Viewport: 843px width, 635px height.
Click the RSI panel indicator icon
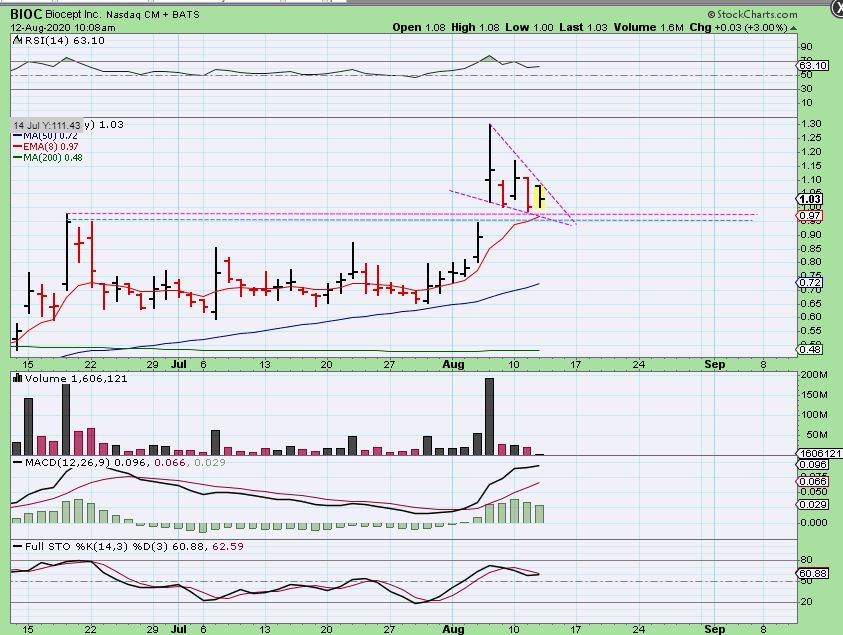coord(17,40)
